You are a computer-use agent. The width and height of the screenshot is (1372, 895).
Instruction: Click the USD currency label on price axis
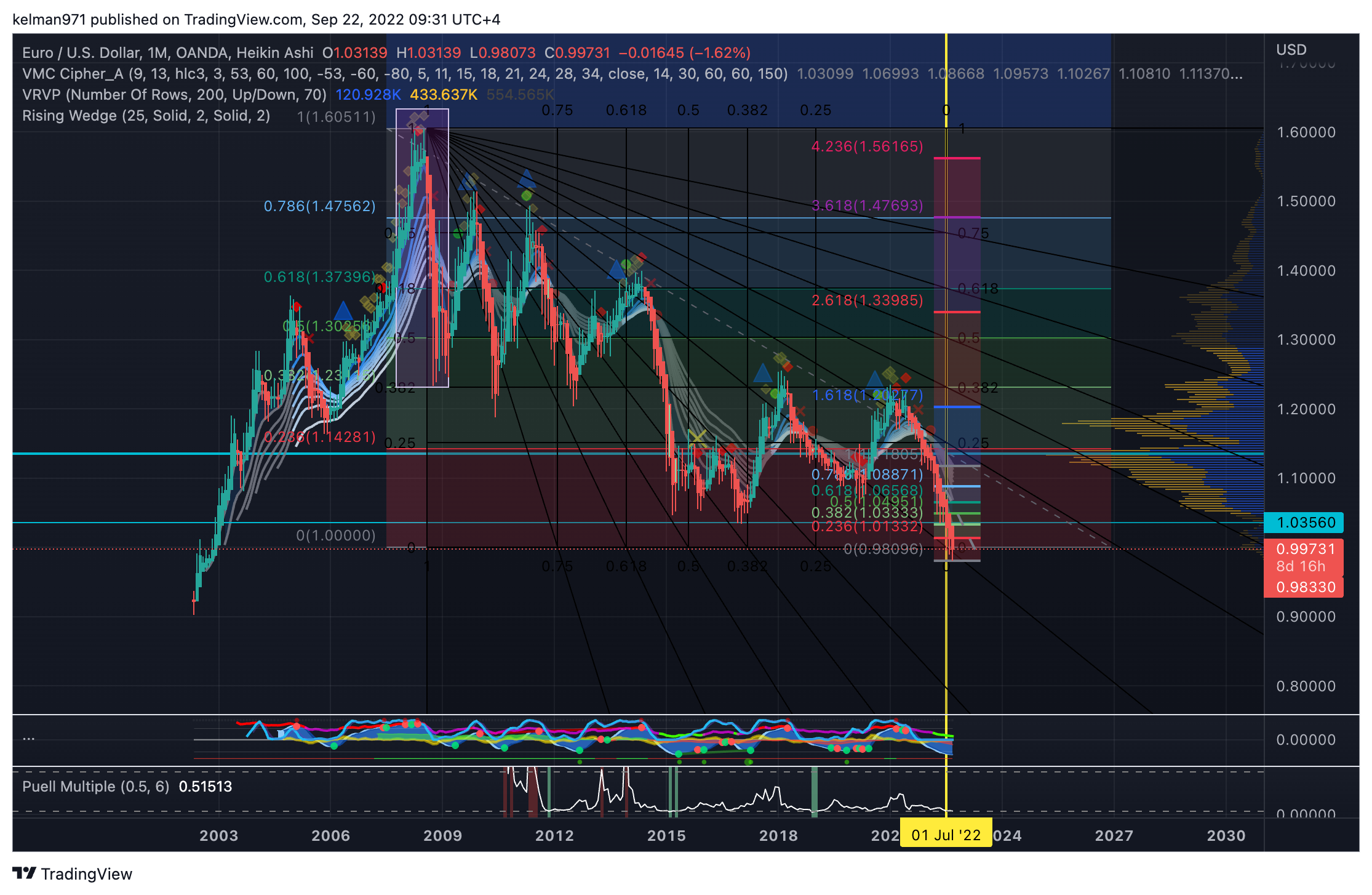(x=1291, y=50)
